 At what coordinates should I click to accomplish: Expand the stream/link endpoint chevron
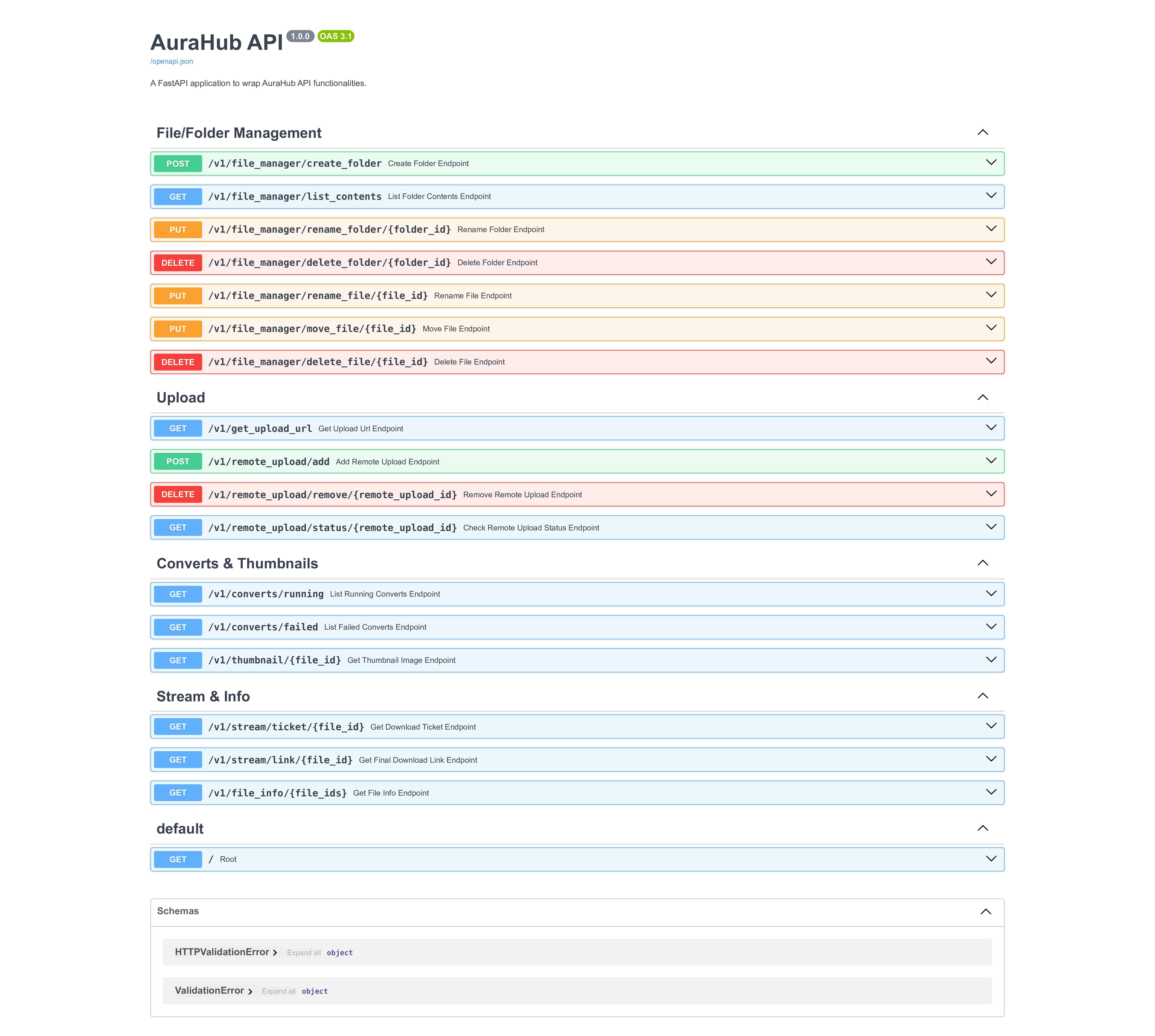(991, 759)
